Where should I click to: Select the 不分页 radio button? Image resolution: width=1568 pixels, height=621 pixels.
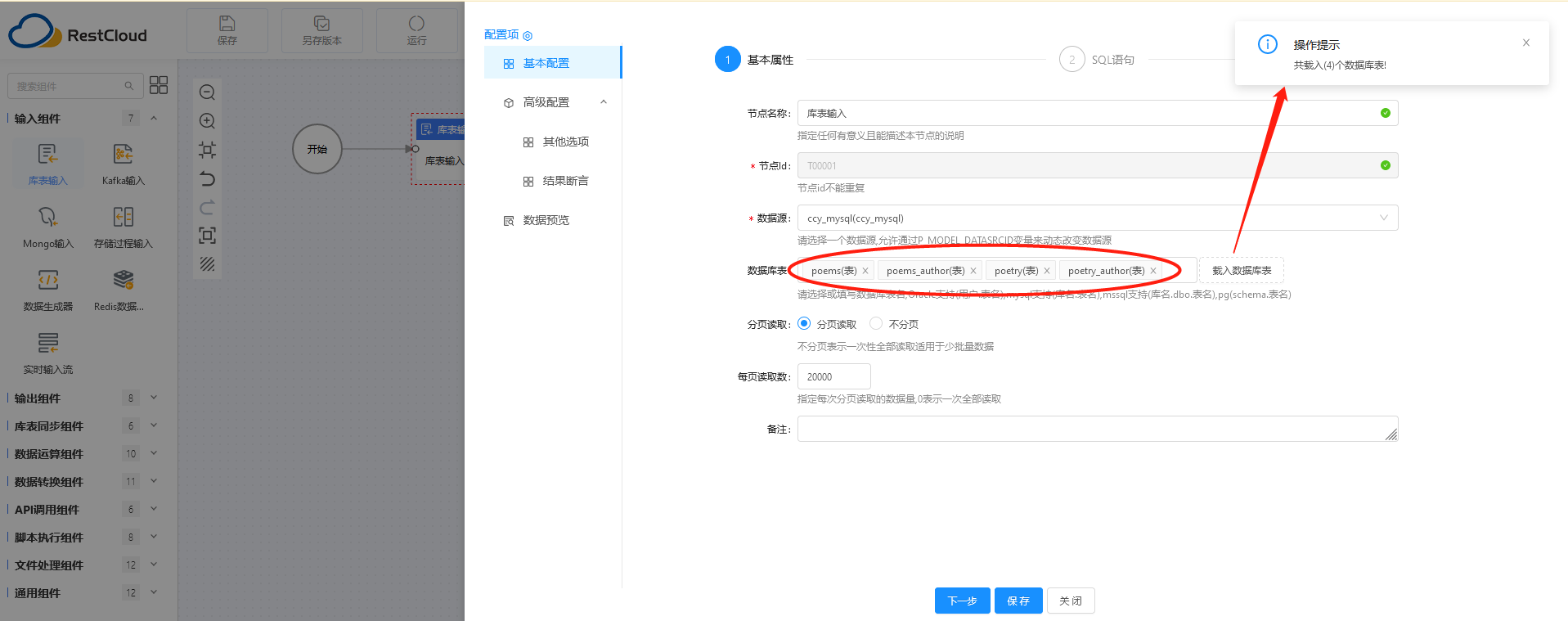(876, 323)
